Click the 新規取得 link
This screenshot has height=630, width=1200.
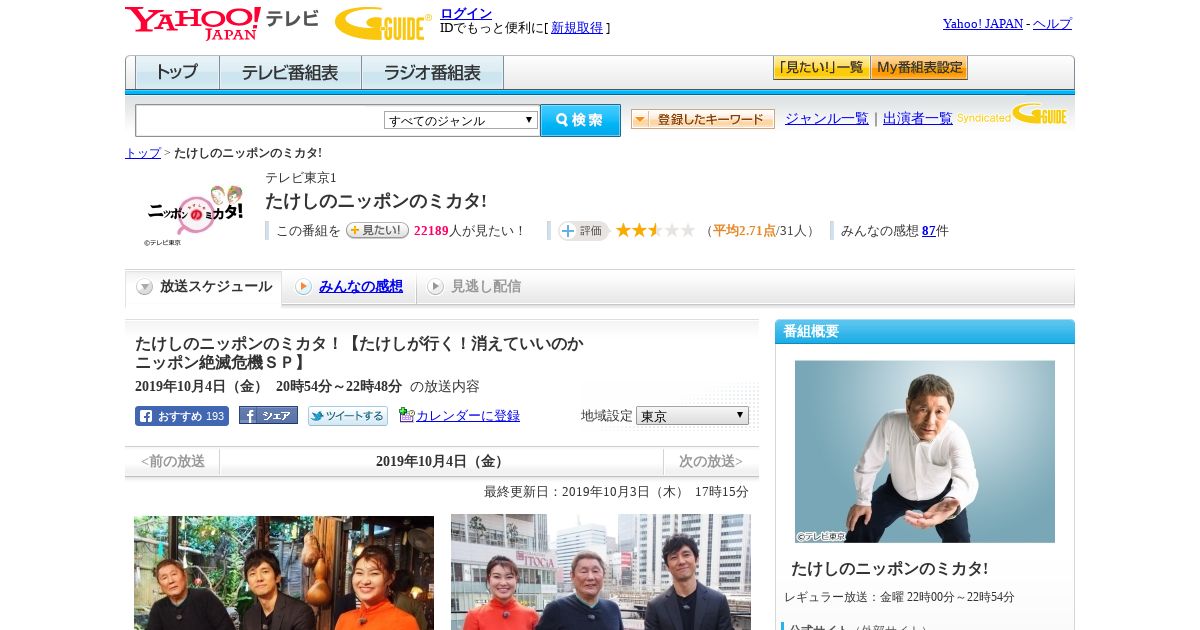click(x=577, y=28)
